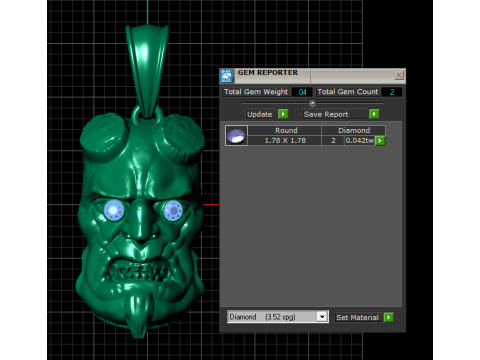This screenshot has height=360, width=480.
Task: Click the green arrow next to Update
Action: 283,114
